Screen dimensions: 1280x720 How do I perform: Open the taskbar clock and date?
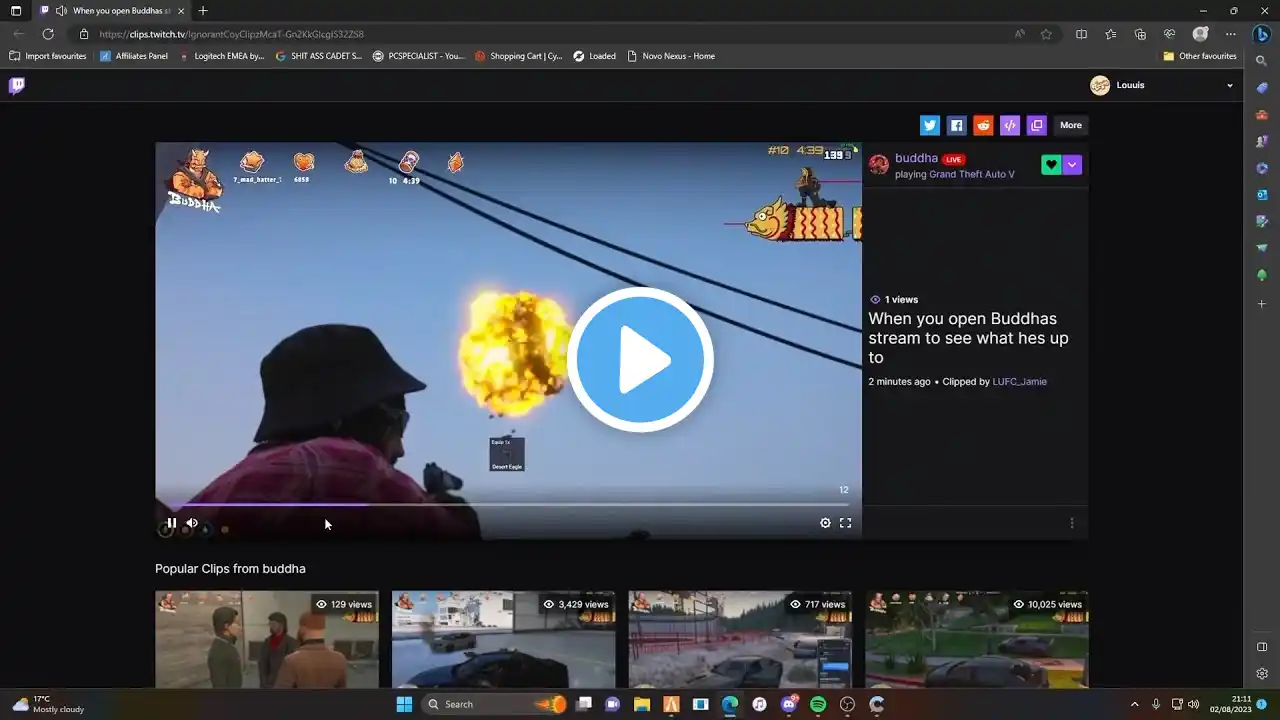click(x=1230, y=704)
